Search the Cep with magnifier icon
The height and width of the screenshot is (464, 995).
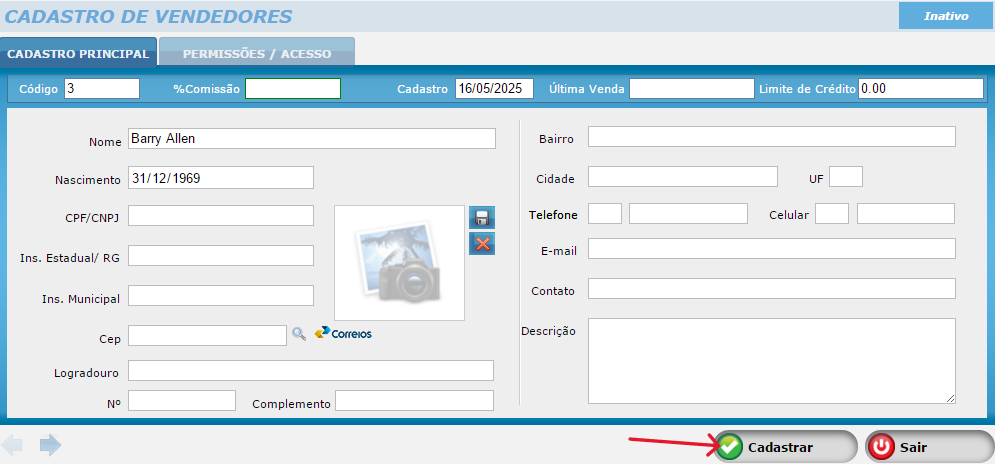click(x=299, y=333)
